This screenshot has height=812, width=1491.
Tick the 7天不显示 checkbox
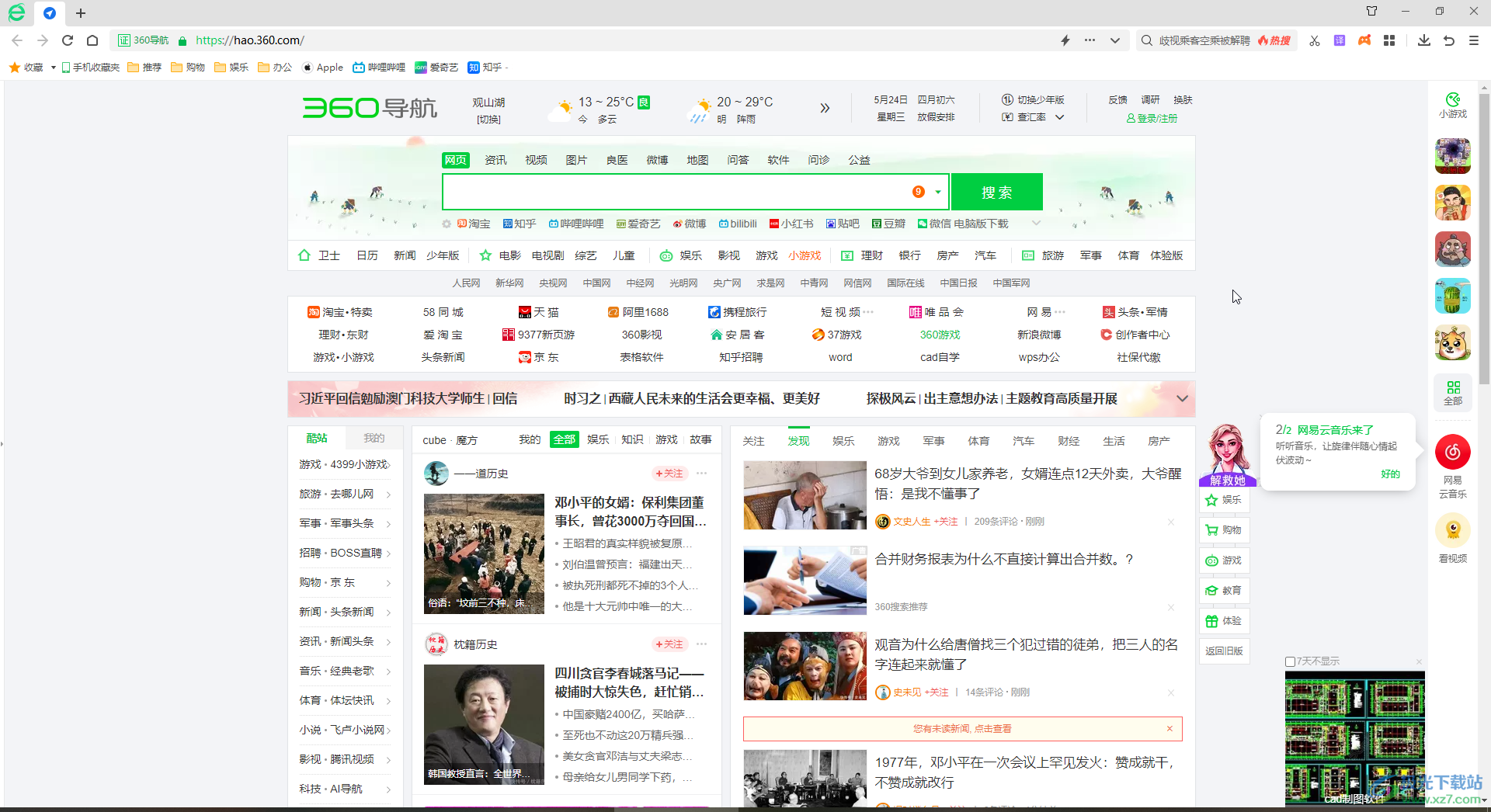point(1290,662)
